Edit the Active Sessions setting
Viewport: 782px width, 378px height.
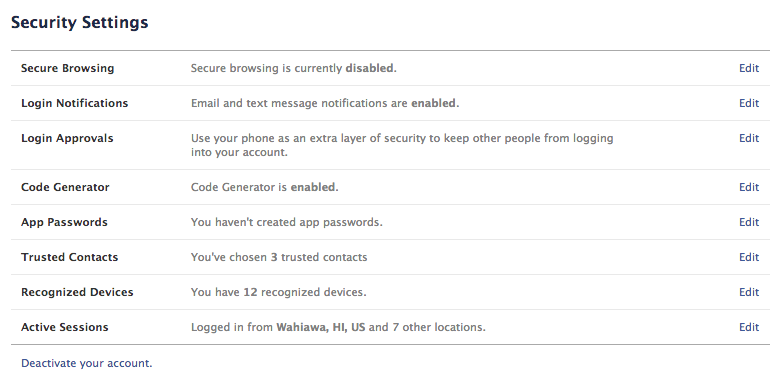coord(749,327)
